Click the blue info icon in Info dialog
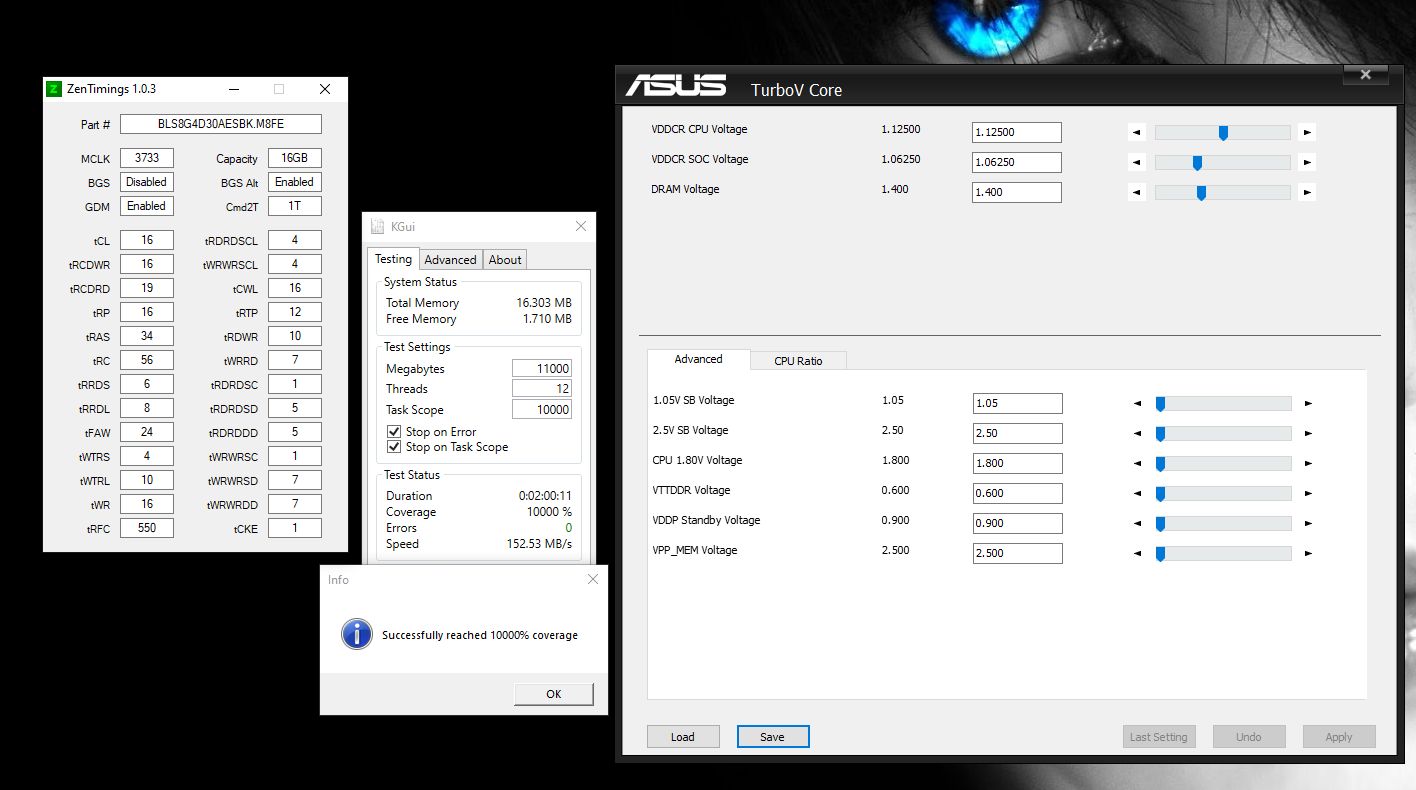The height and width of the screenshot is (790, 1416). (357, 634)
